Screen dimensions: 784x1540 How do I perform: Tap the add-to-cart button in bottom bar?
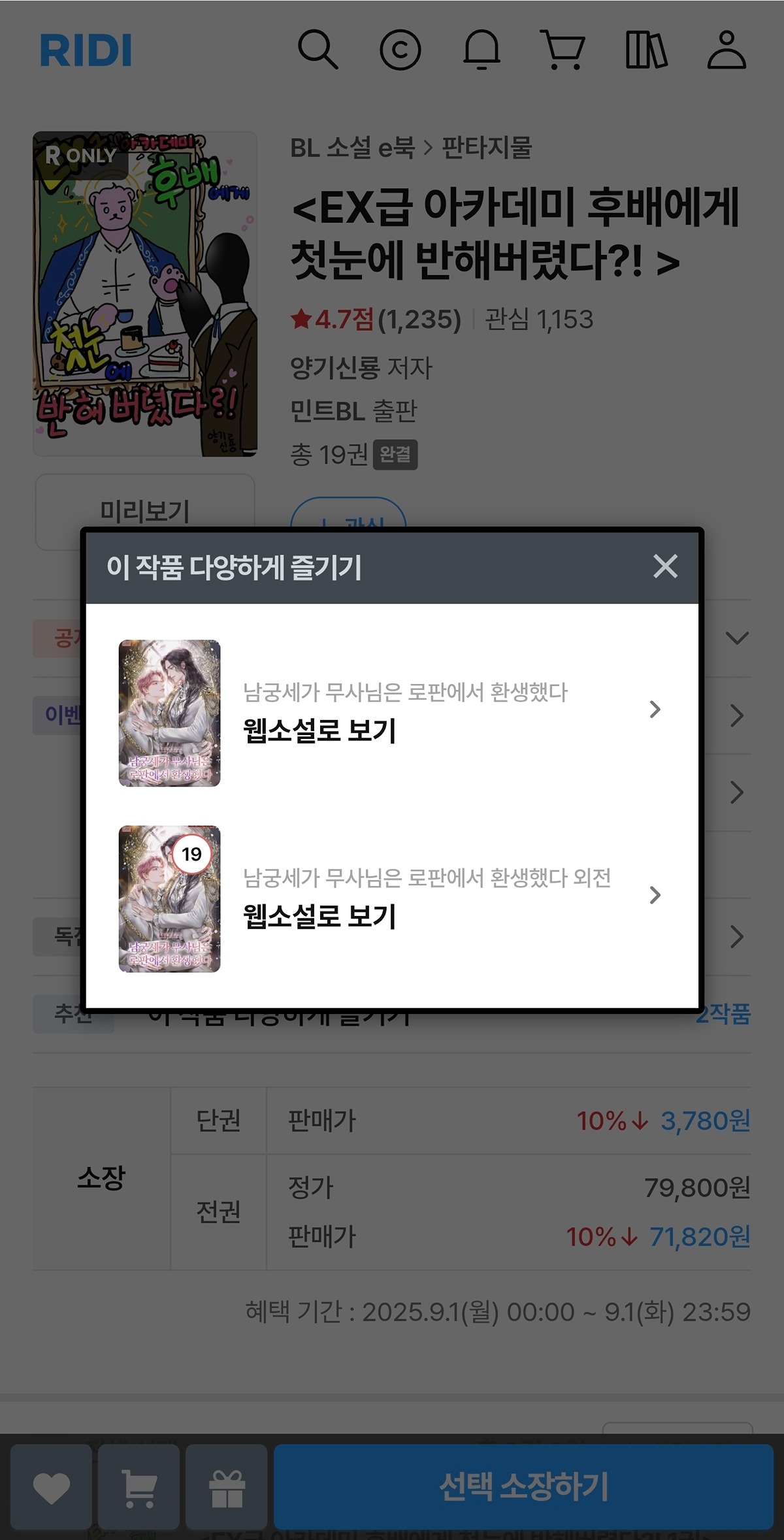click(x=139, y=1486)
